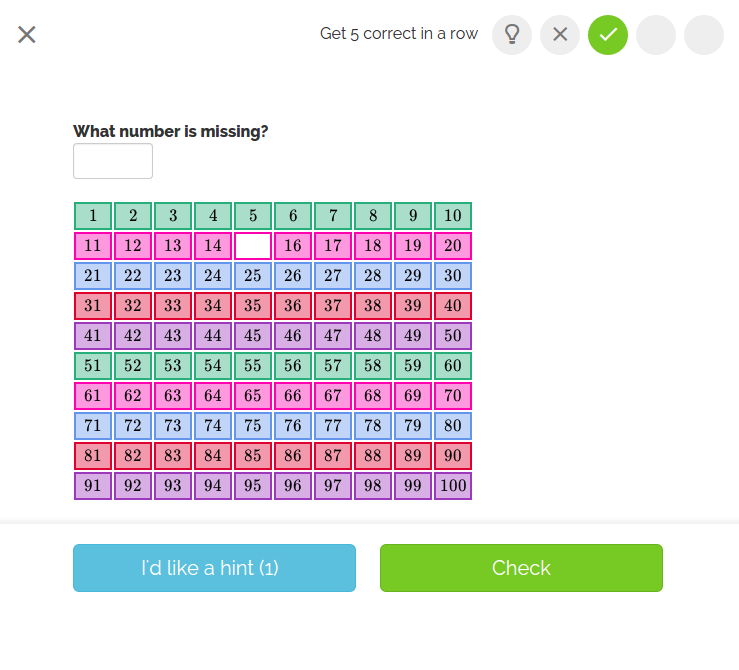Click the lightbulb hint progress icon
The image size is (739, 670).
tap(512, 34)
